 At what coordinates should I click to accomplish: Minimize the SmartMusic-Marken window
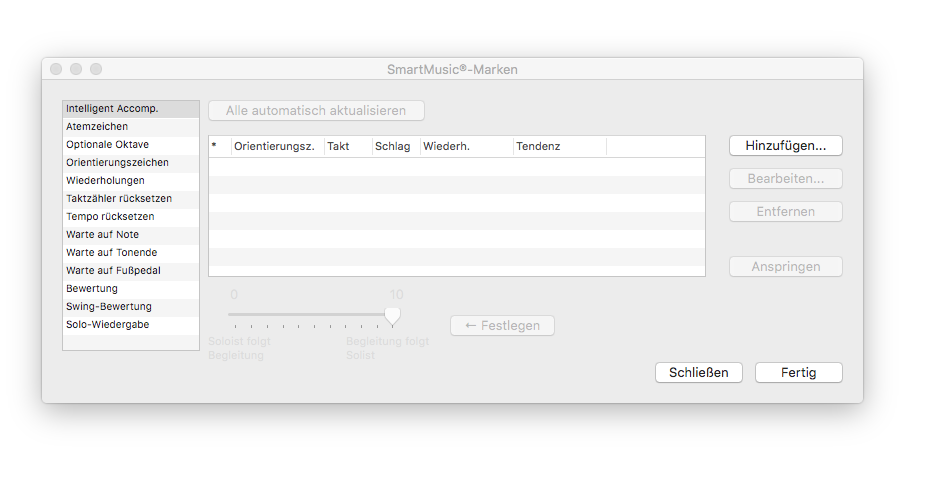coord(76,69)
